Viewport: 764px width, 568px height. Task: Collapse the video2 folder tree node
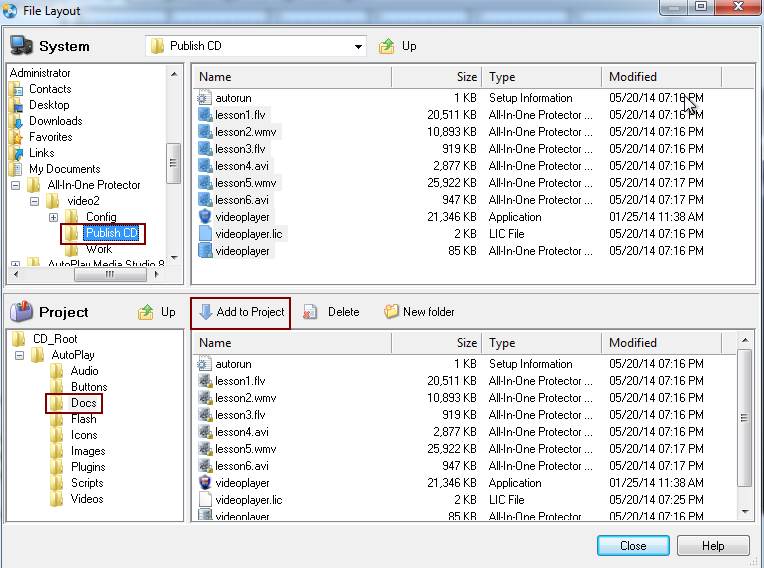35,201
